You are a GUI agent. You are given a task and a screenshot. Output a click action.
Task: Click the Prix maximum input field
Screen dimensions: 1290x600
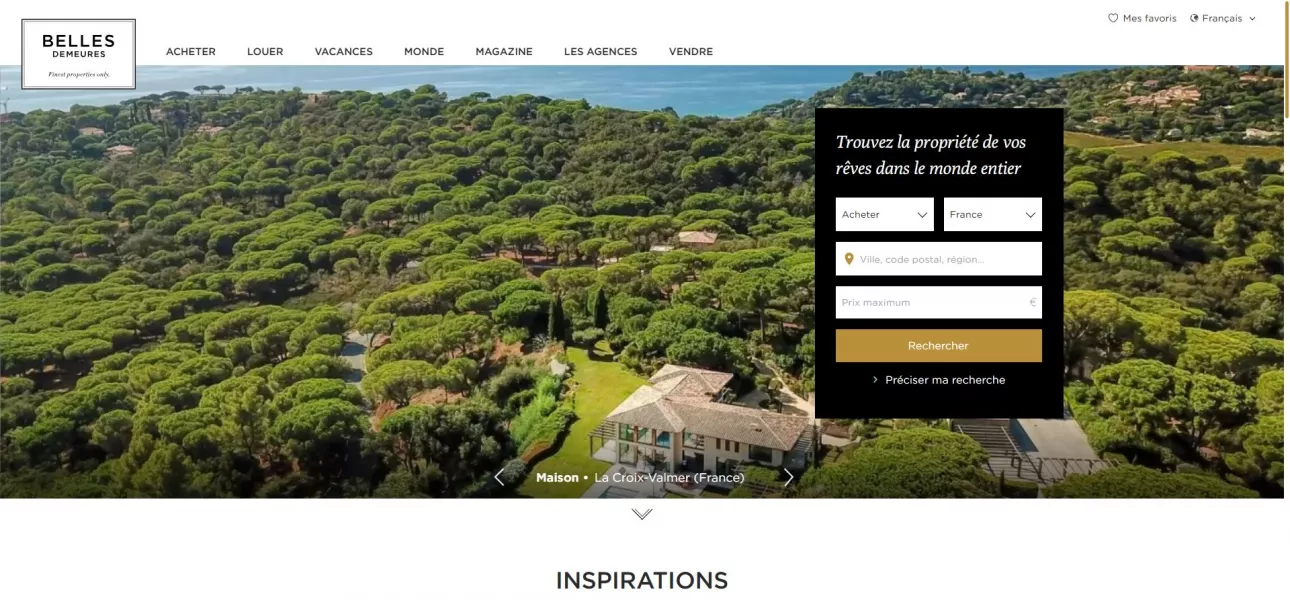point(938,302)
